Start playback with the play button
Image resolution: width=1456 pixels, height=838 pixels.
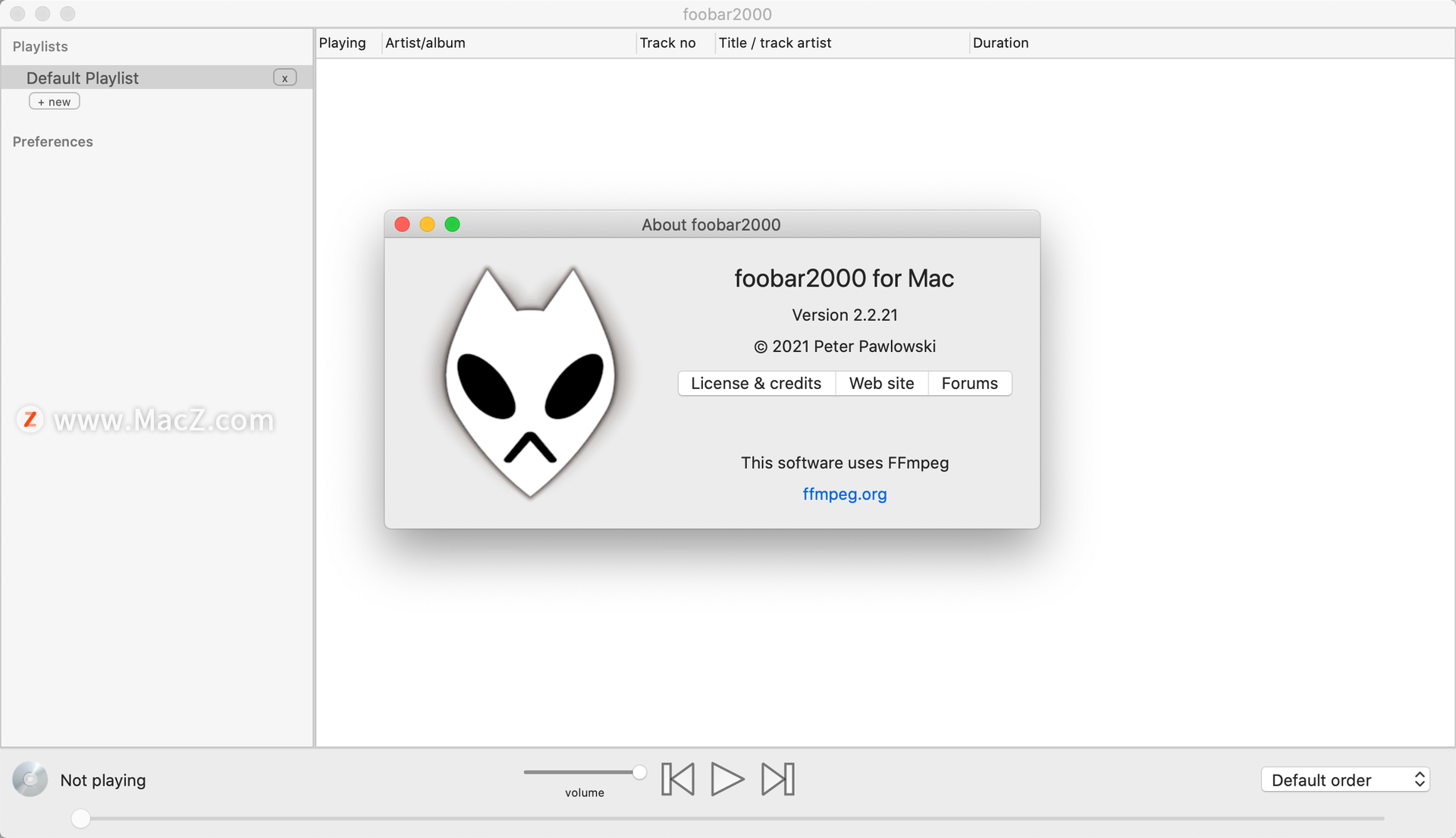point(726,779)
